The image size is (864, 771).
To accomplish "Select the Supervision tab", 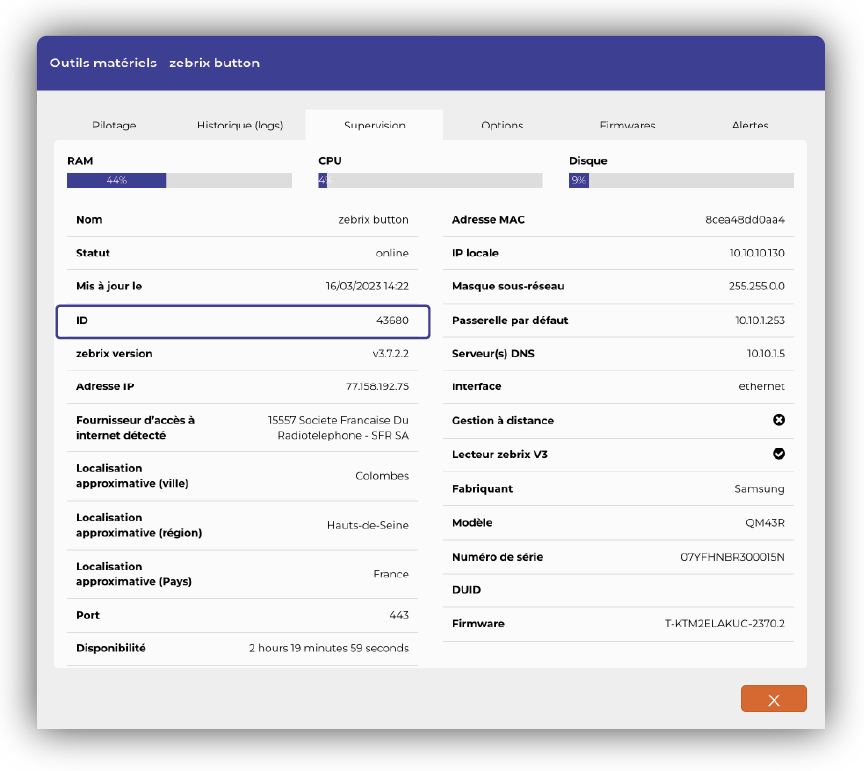I will [374, 125].
